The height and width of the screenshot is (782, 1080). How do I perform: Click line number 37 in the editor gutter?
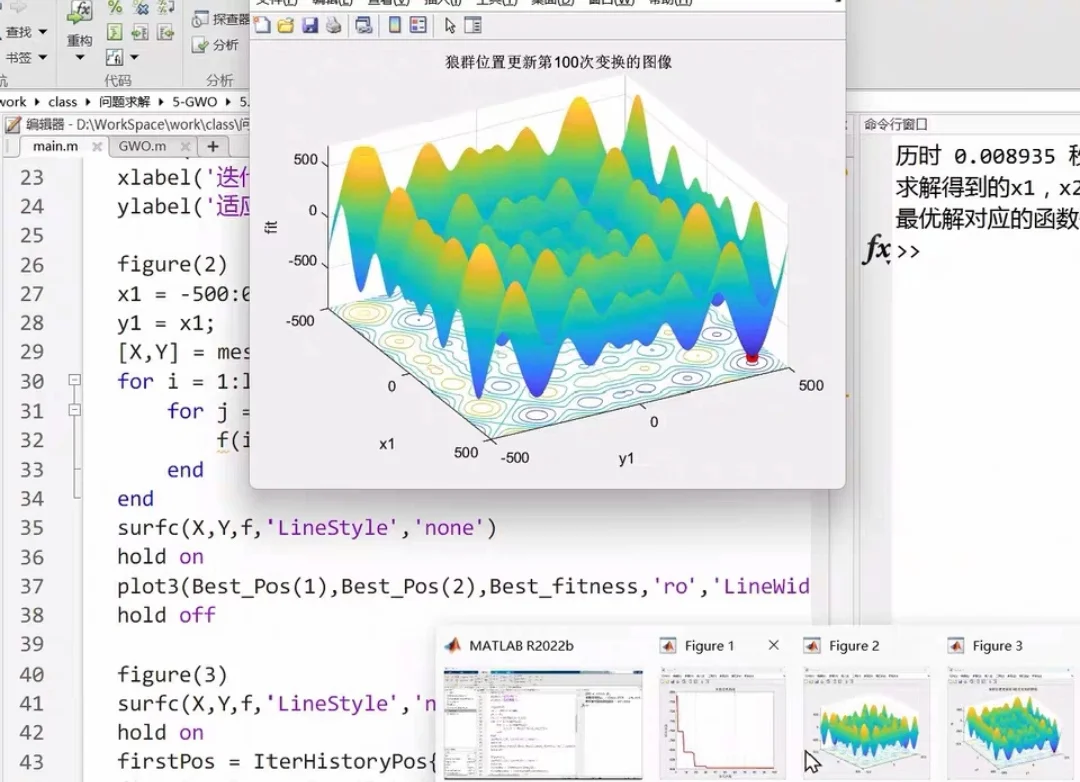click(32, 586)
